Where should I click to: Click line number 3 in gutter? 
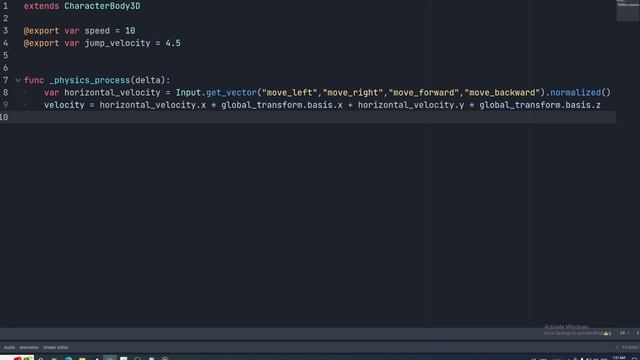(5, 31)
